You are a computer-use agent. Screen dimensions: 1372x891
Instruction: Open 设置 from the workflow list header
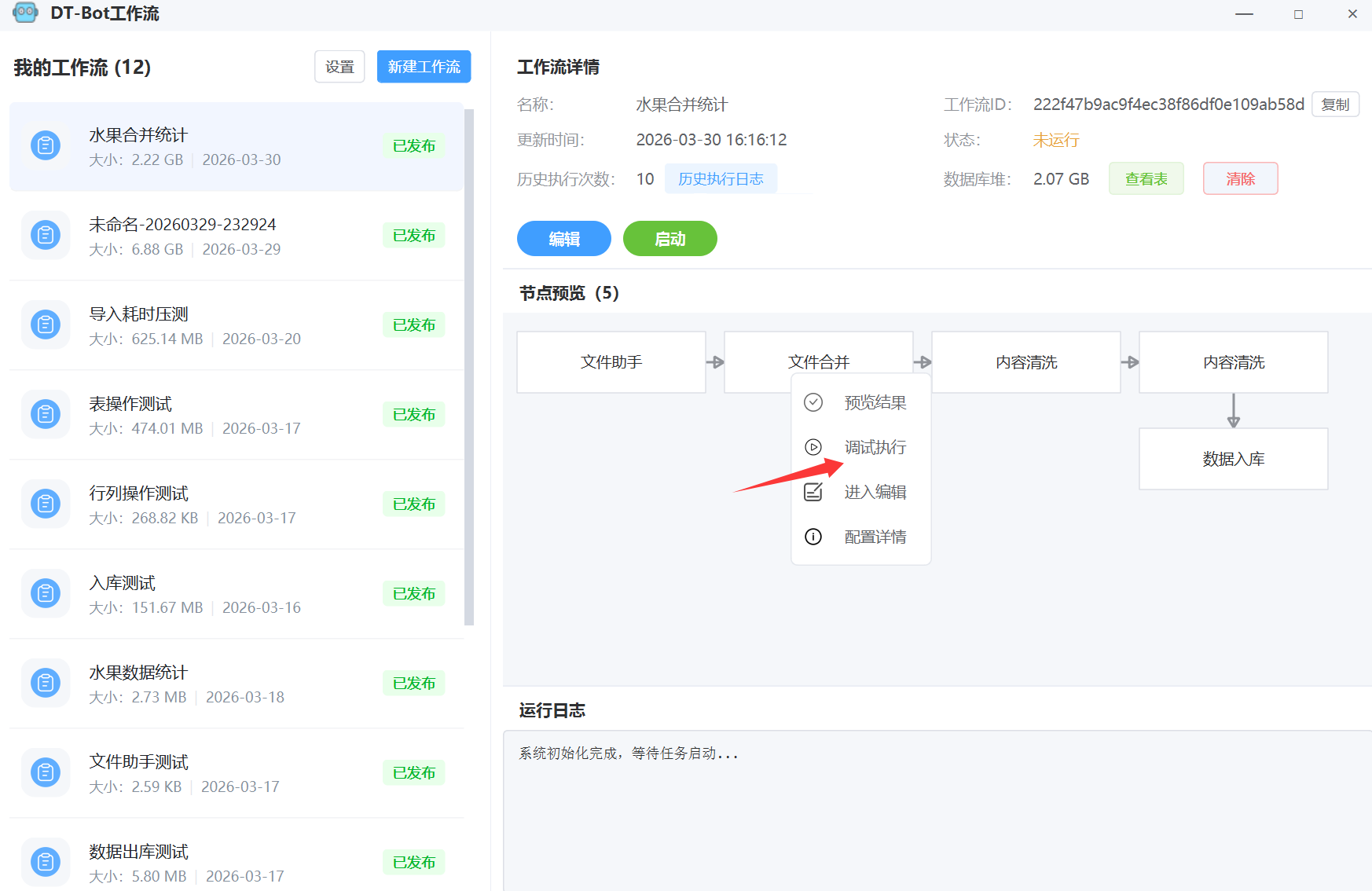coord(339,67)
